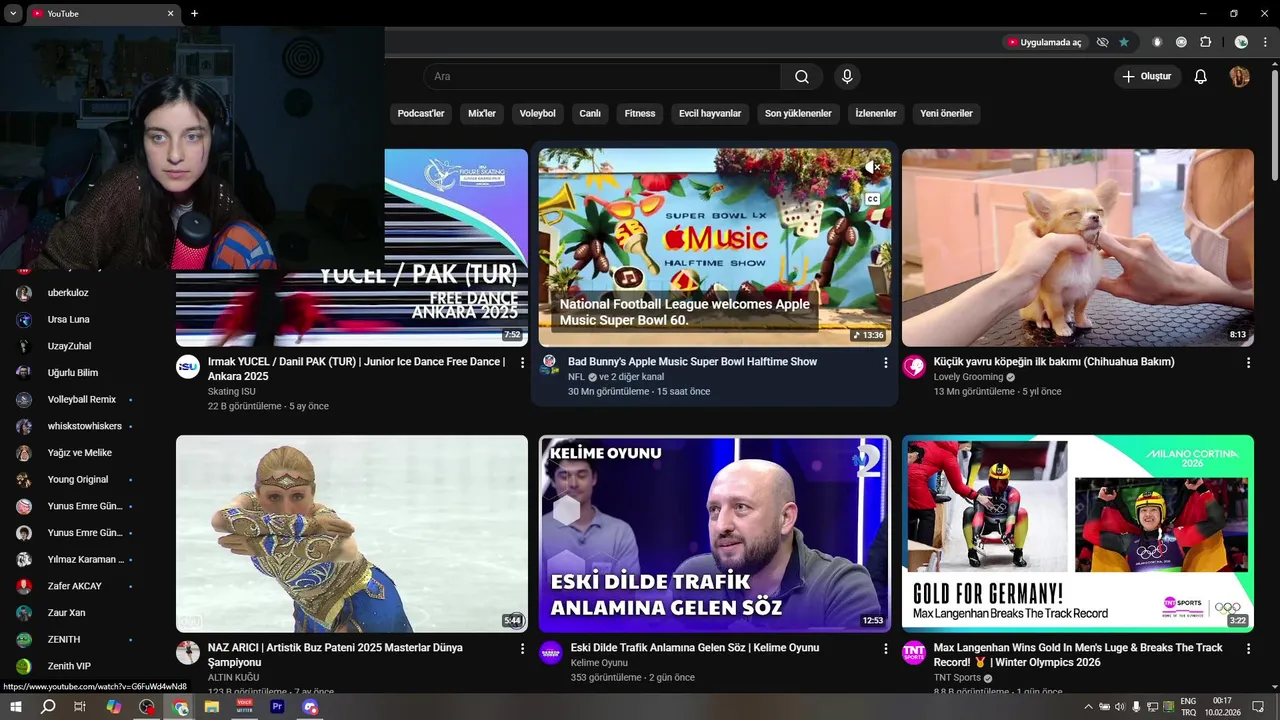Screen dimensions: 1280x720
Task: Select the Evcil hayvanlar filter chip
Action: click(x=710, y=114)
